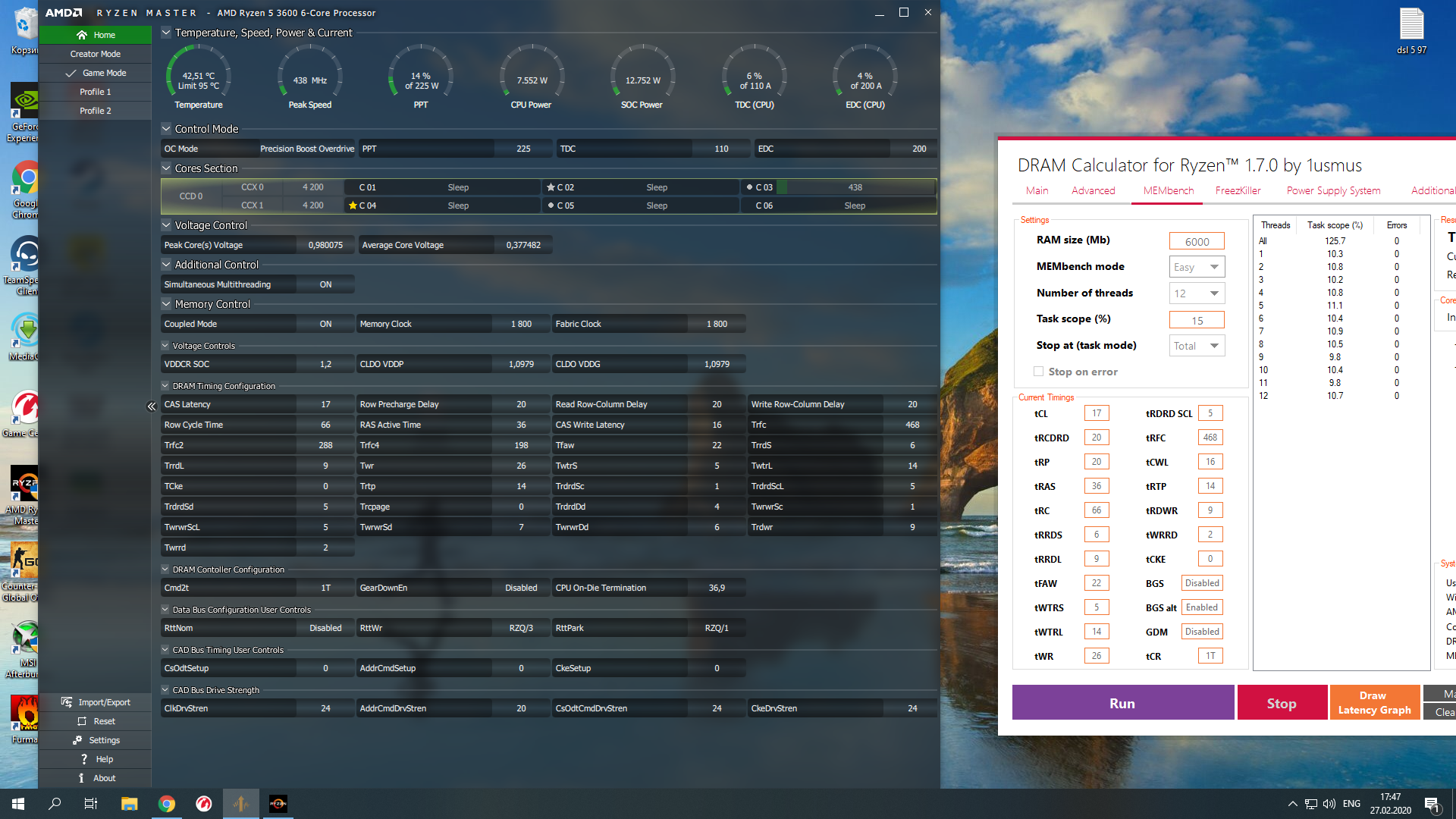
Task: Switch to the FreezKiller tab
Action: [x=1238, y=191]
